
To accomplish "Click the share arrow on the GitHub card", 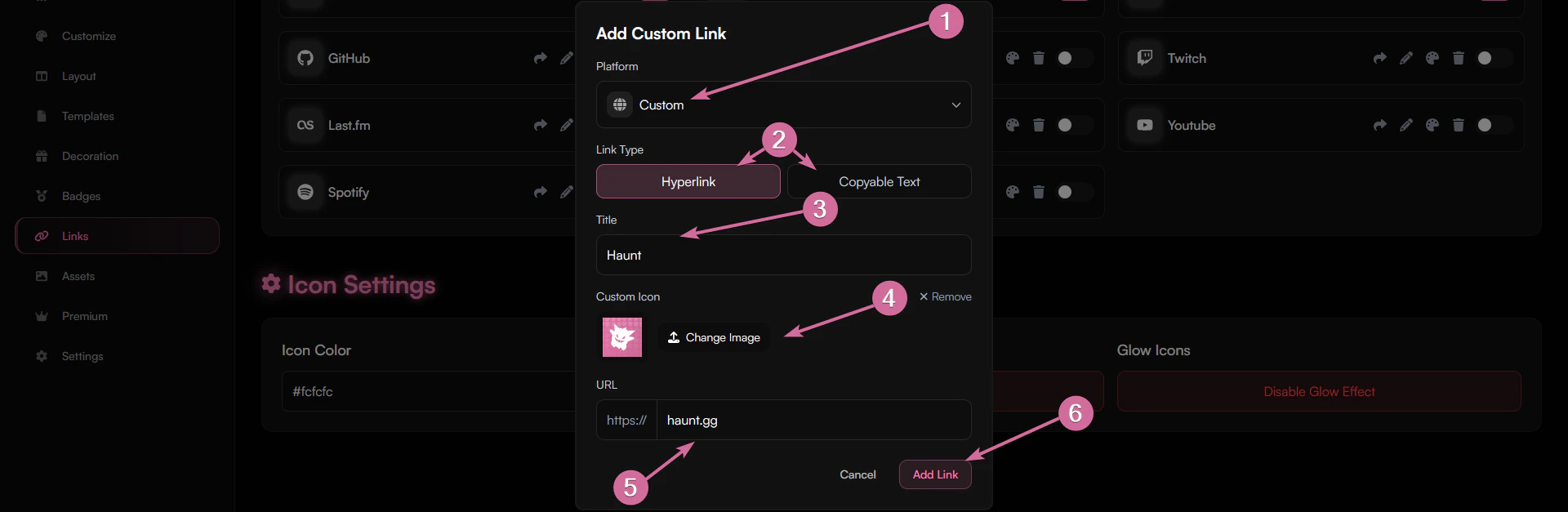I will (x=540, y=58).
